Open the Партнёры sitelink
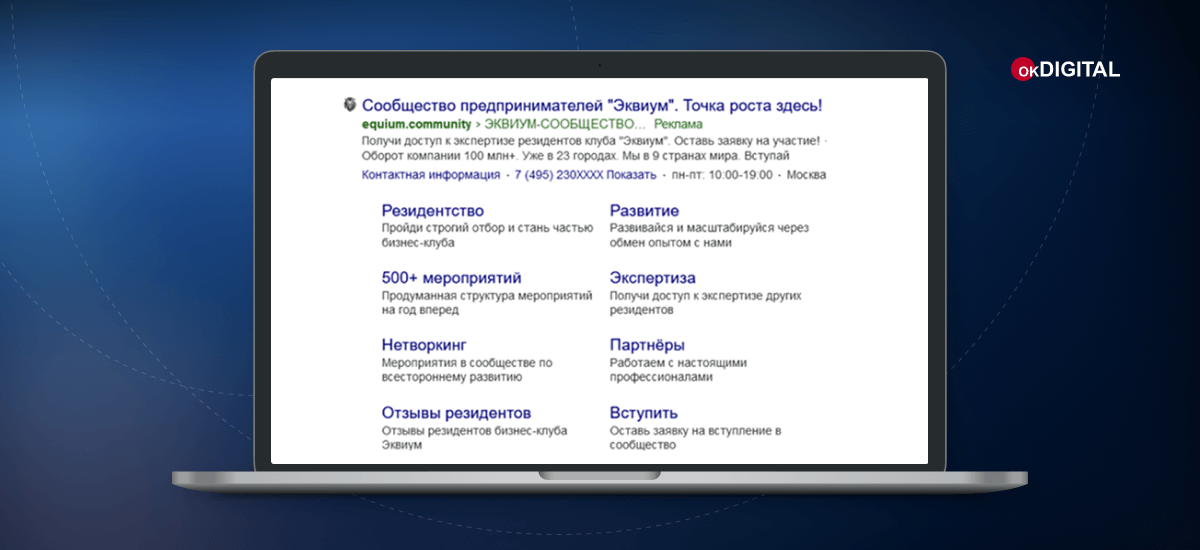This screenshot has height=550, width=1200. (x=648, y=345)
